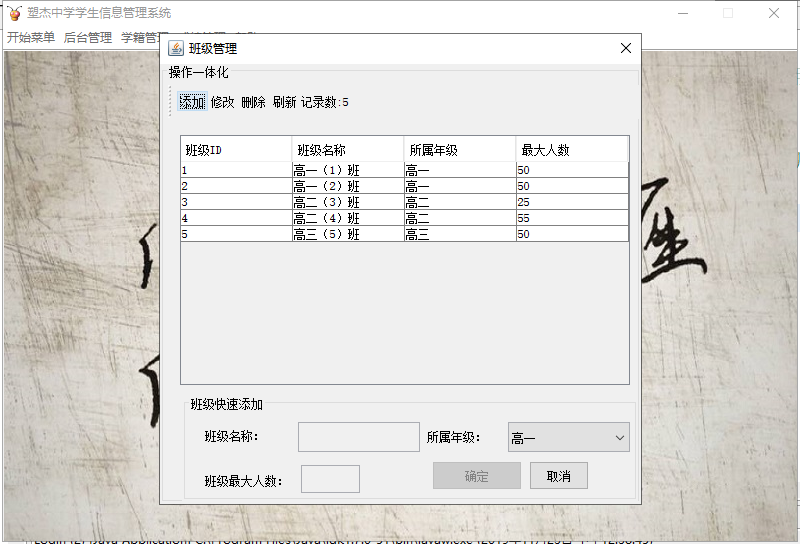
Task: Click the bee app icon in main window title
Action: click(15, 13)
